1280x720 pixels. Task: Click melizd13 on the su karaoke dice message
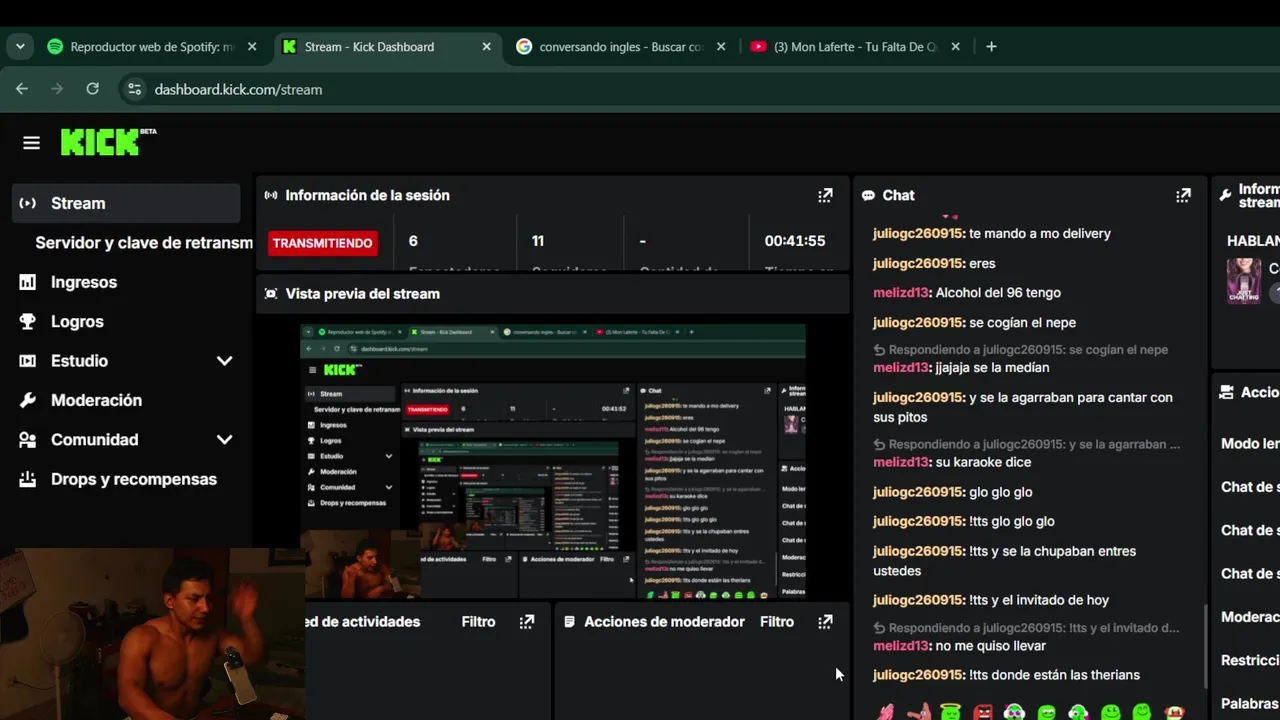point(902,462)
